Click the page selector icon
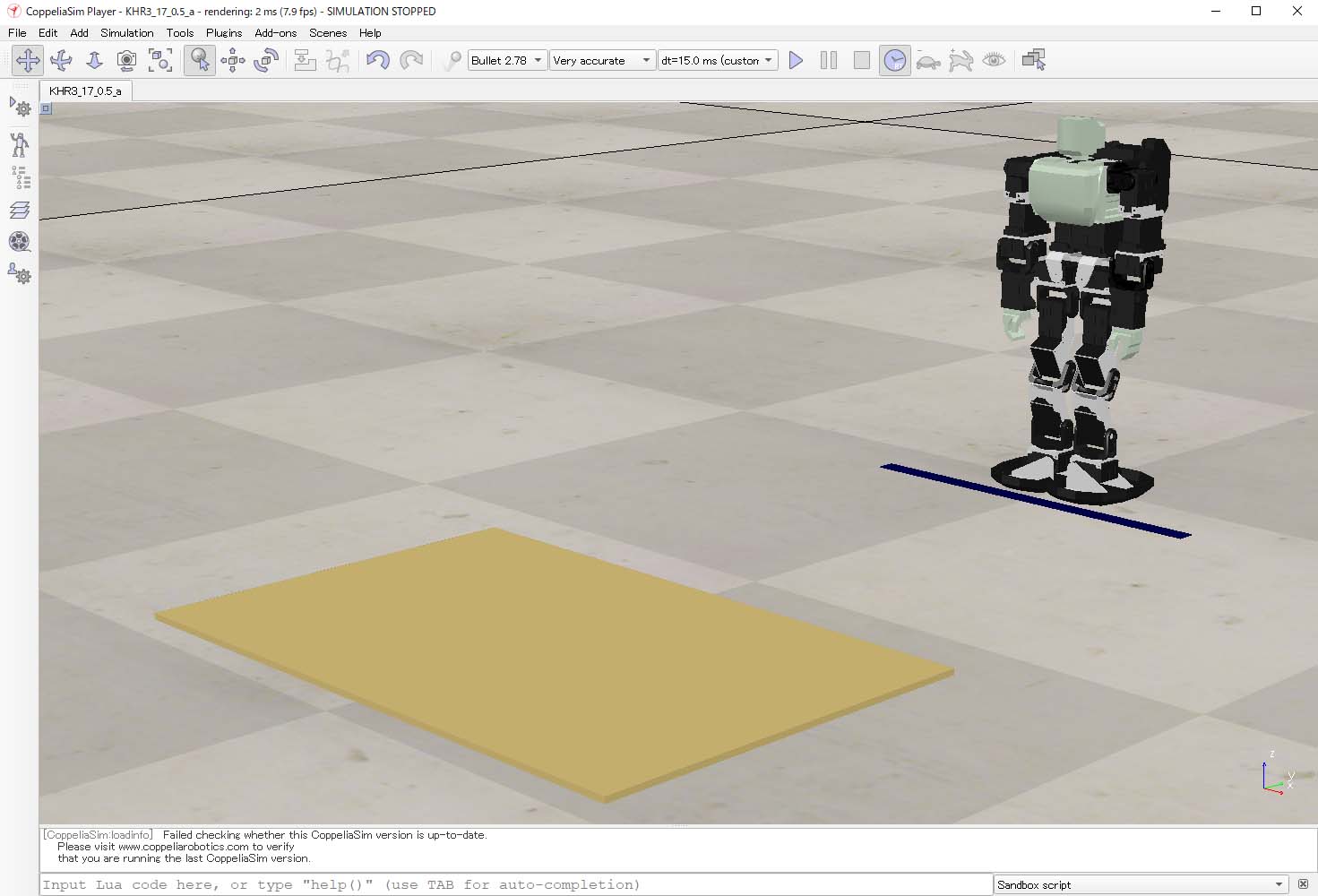Image resolution: width=1318 pixels, height=896 pixels. (x=1034, y=60)
